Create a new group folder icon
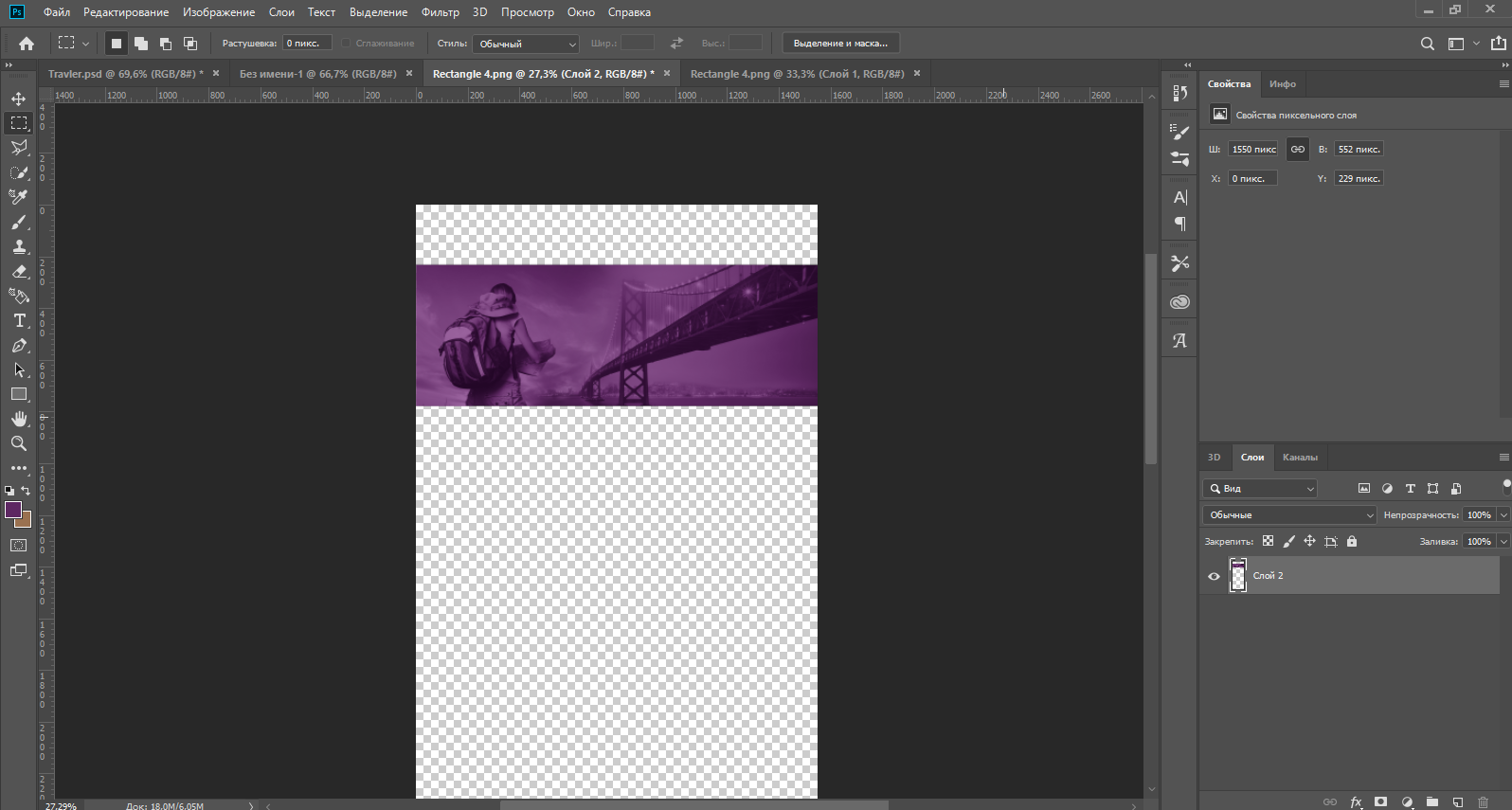1512x810 pixels. (x=1432, y=801)
